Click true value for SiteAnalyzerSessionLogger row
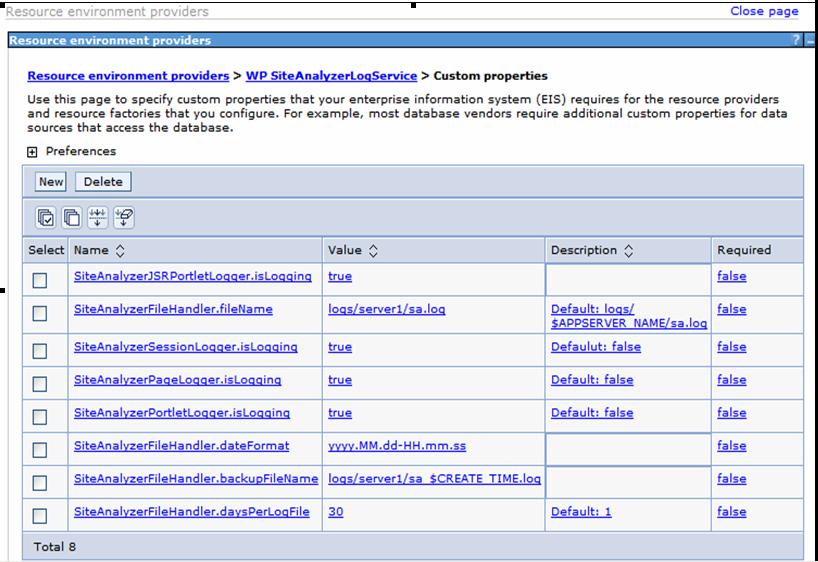The image size is (818, 562). click(x=340, y=346)
